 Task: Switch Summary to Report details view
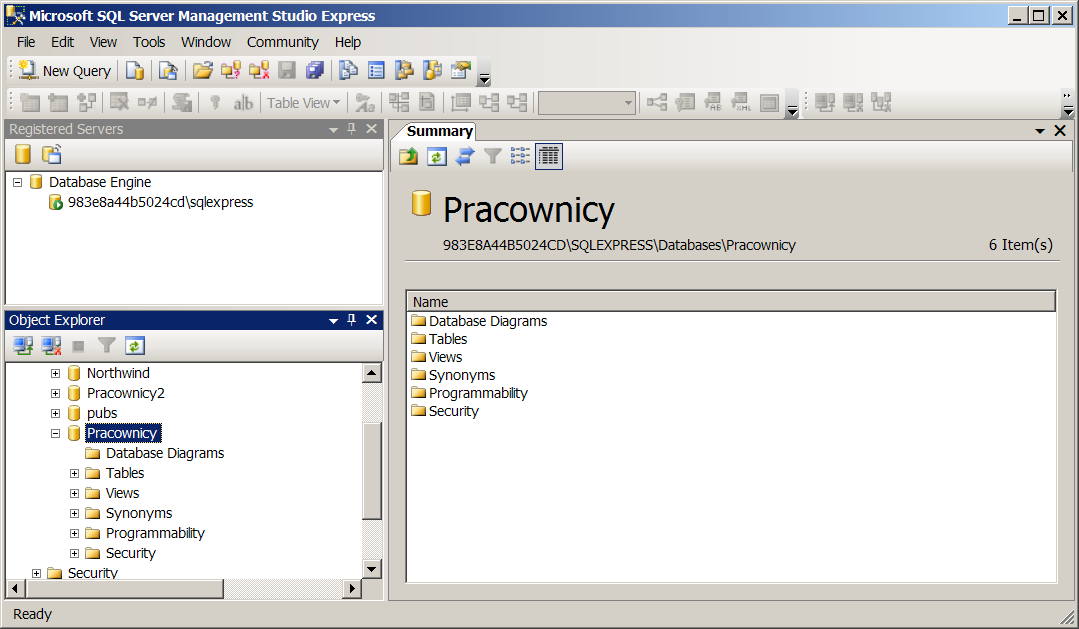coord(548,156)
